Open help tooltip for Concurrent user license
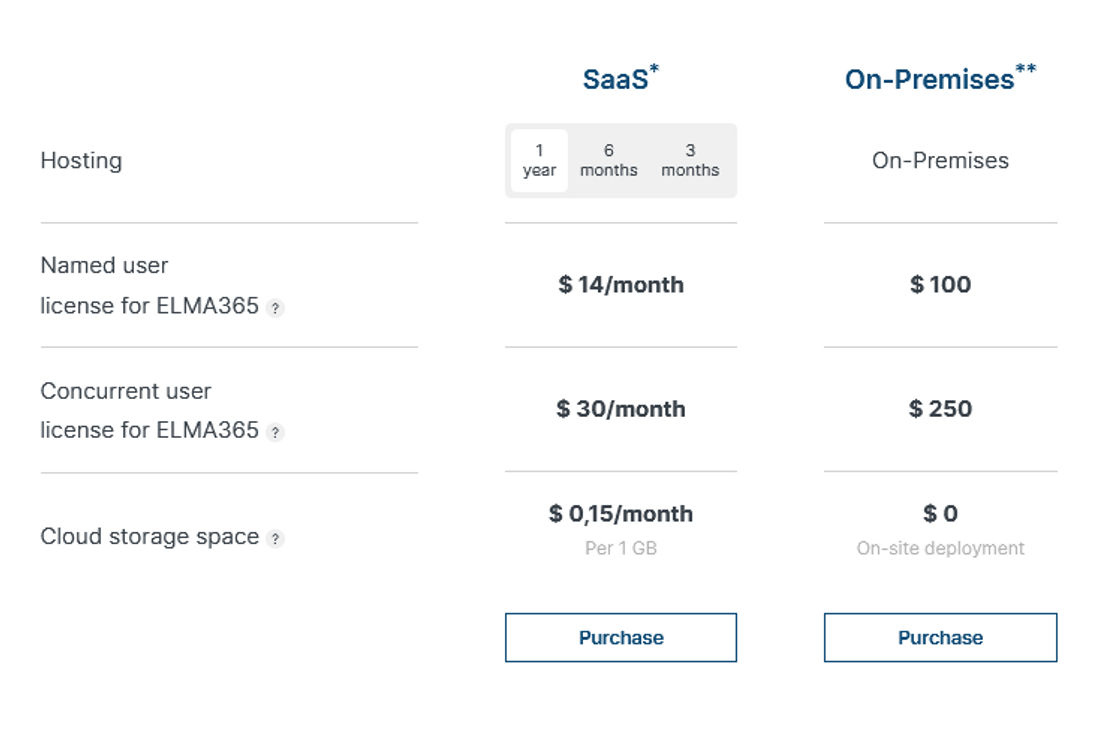This screenshot has width=1108, height=755. click(276, 432)
